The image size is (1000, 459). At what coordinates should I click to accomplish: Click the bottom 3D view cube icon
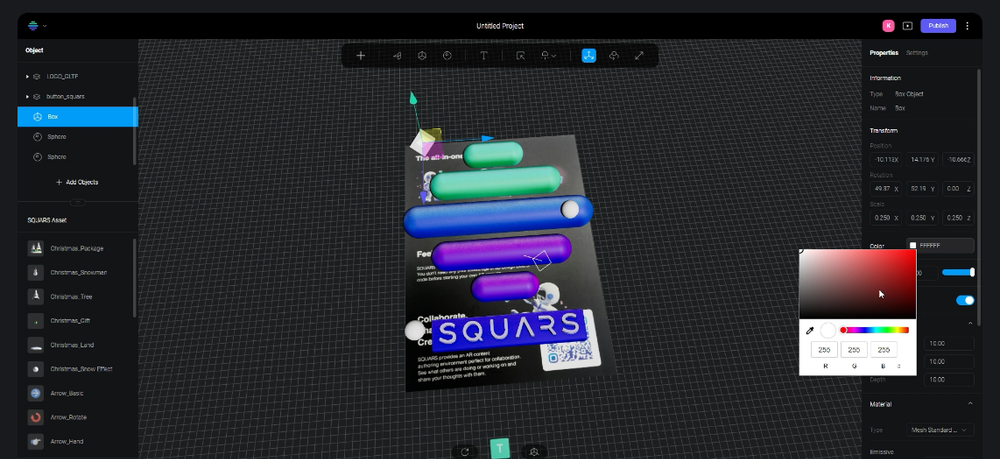click(534, 451)
